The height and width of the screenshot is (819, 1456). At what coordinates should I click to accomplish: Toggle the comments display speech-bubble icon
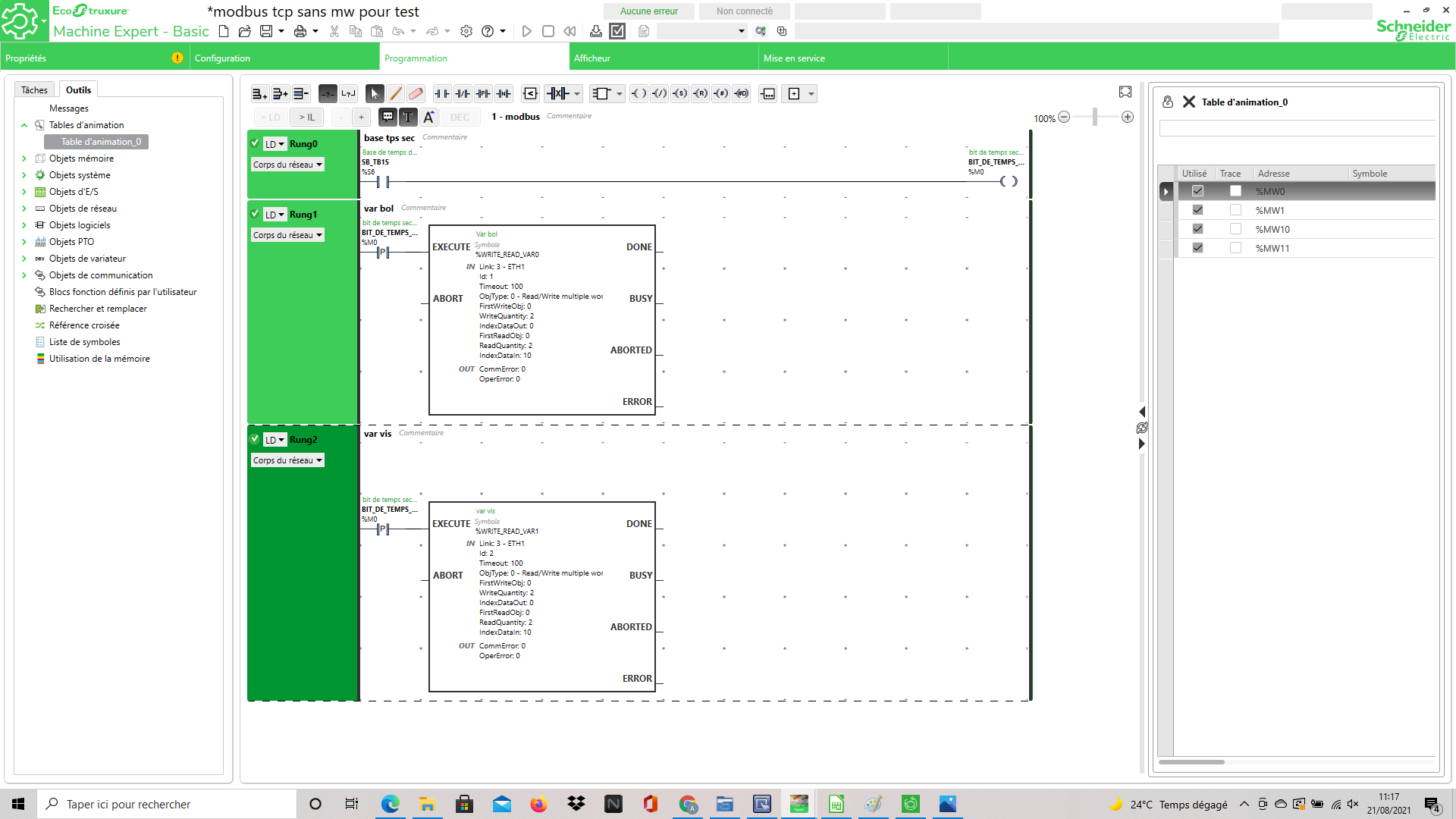(388, 117)
